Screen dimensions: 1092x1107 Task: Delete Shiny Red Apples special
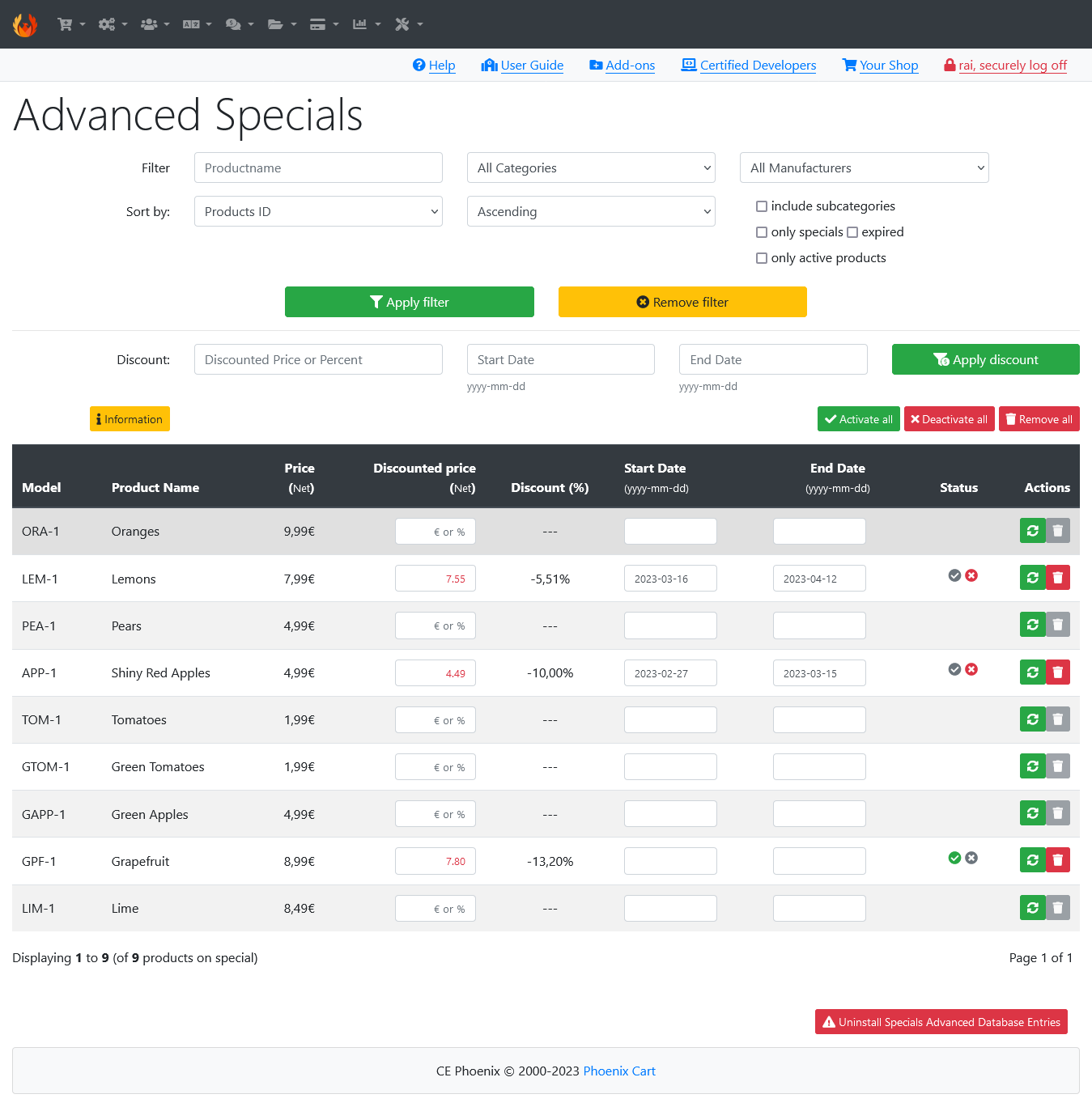coord(1058,672)
